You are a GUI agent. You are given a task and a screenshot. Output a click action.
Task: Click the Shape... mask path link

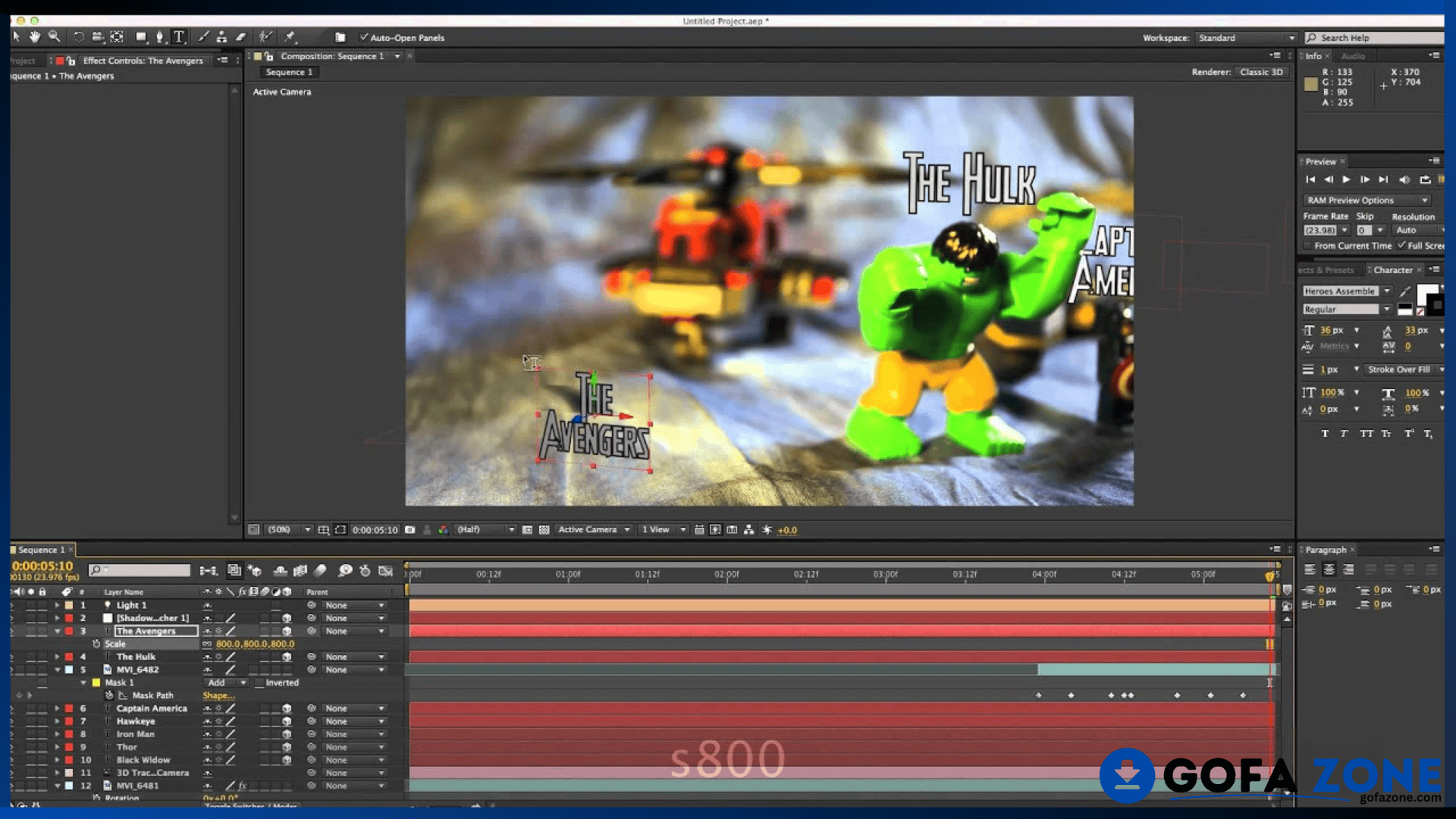pos(218,695)
